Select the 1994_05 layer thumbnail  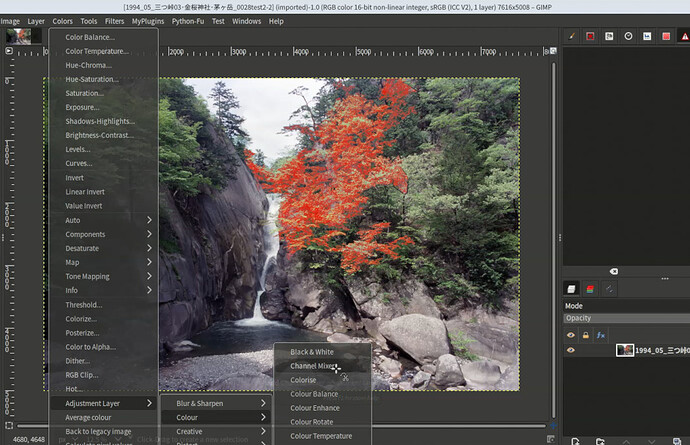pyautogui.click(x=625, y=350)
